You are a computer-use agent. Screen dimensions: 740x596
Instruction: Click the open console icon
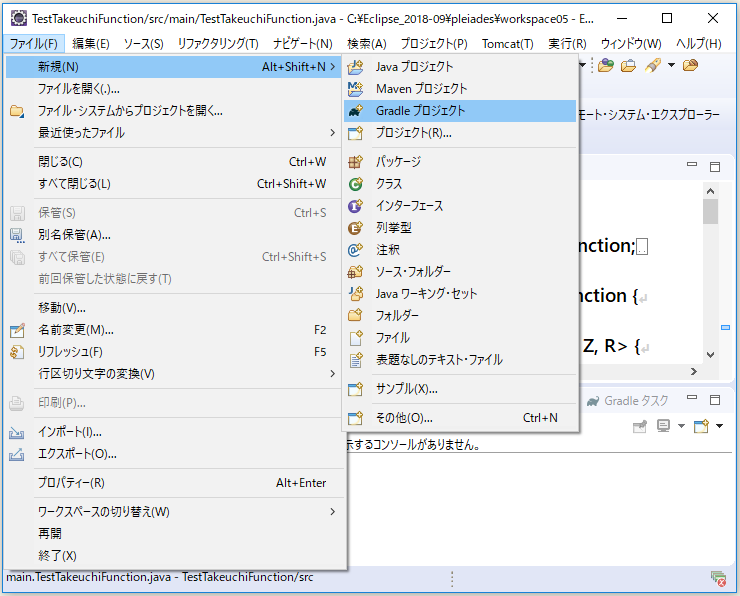(701, 427)
